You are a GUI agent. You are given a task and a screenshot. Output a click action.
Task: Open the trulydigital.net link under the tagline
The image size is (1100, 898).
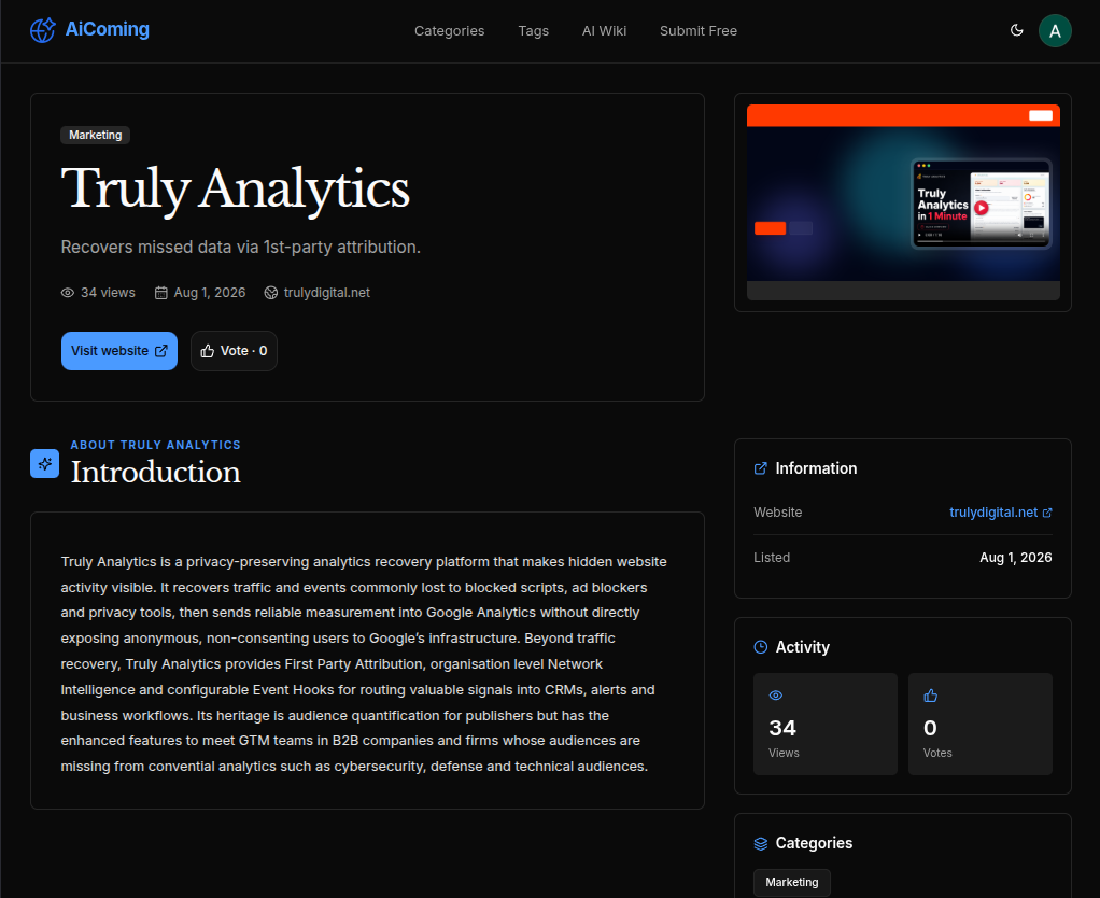(326, 293)
